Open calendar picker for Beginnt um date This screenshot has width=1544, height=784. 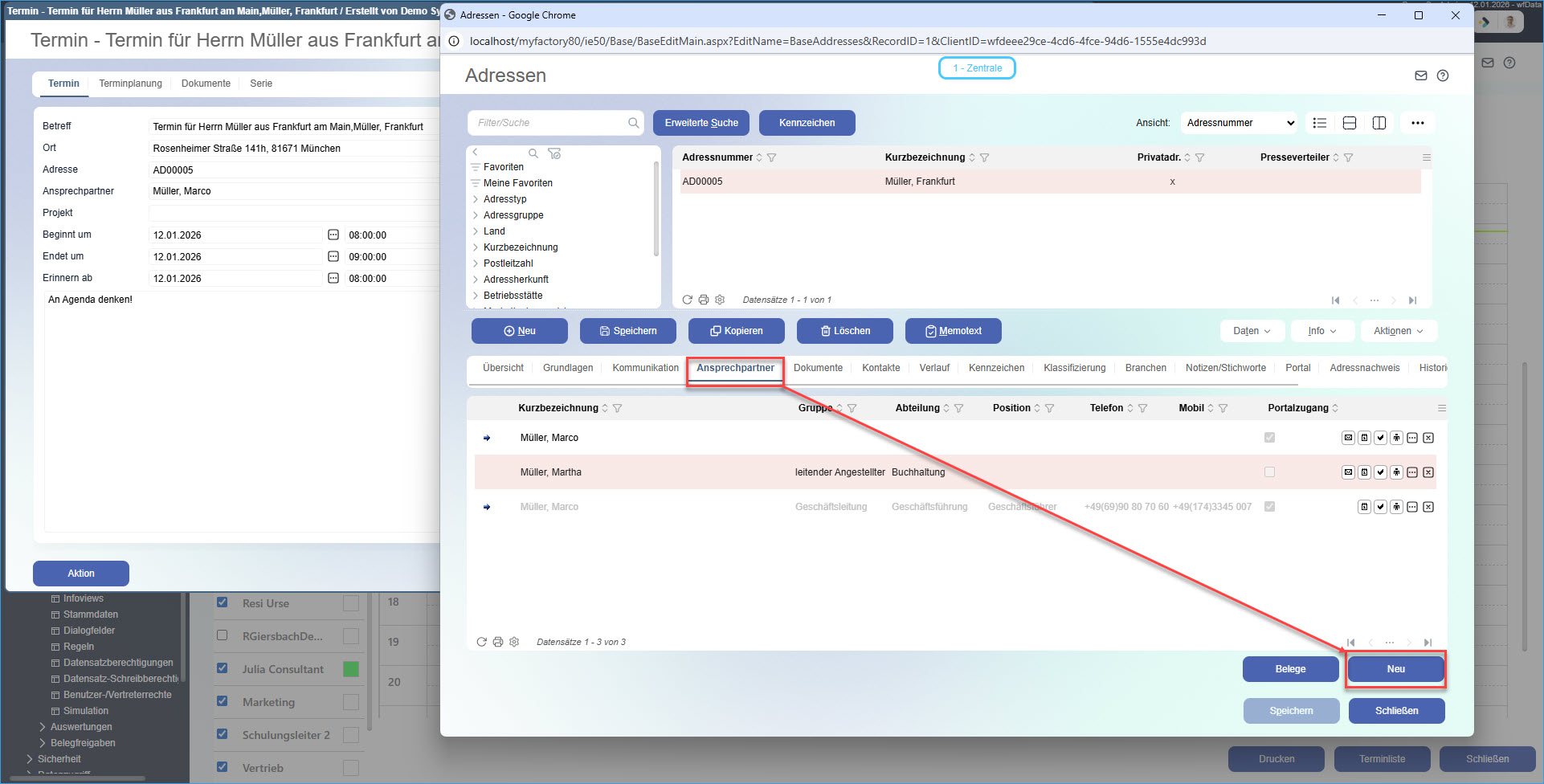[333, 235]
